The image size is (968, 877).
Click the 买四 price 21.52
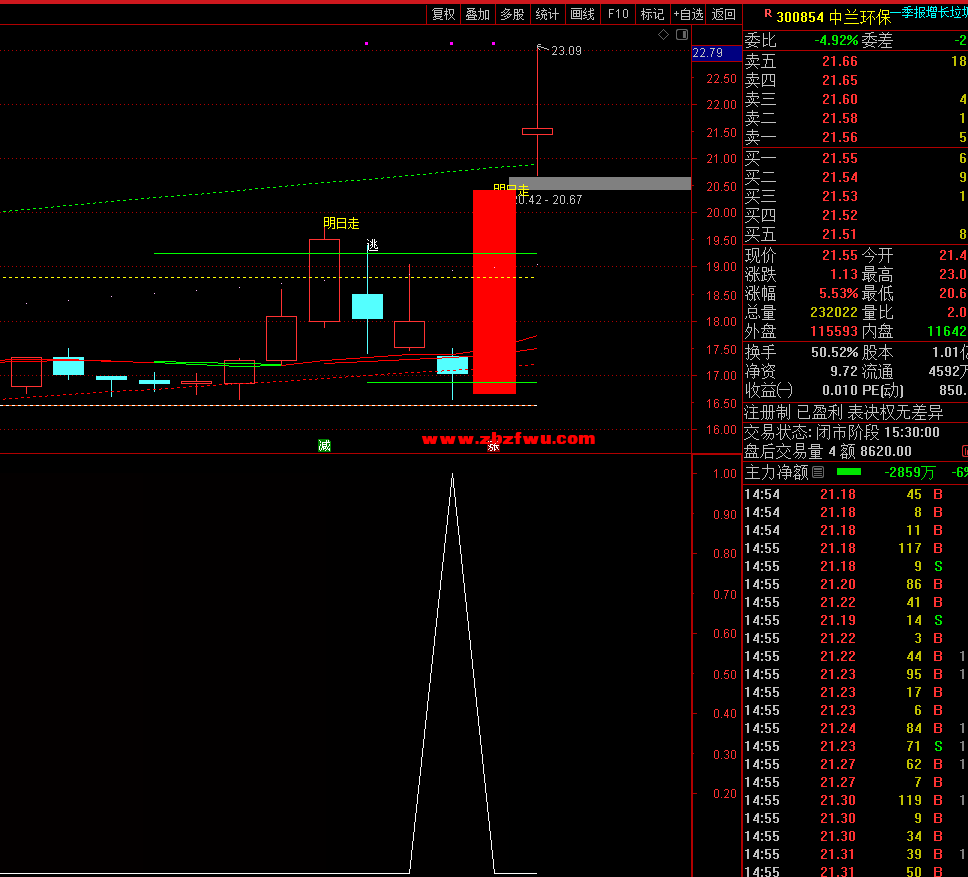(x=840, y=215)
